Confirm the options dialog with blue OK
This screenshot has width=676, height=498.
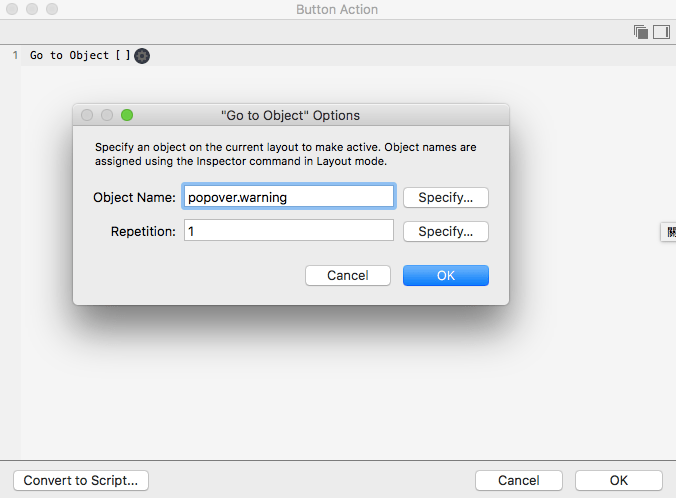coord(445,275)
